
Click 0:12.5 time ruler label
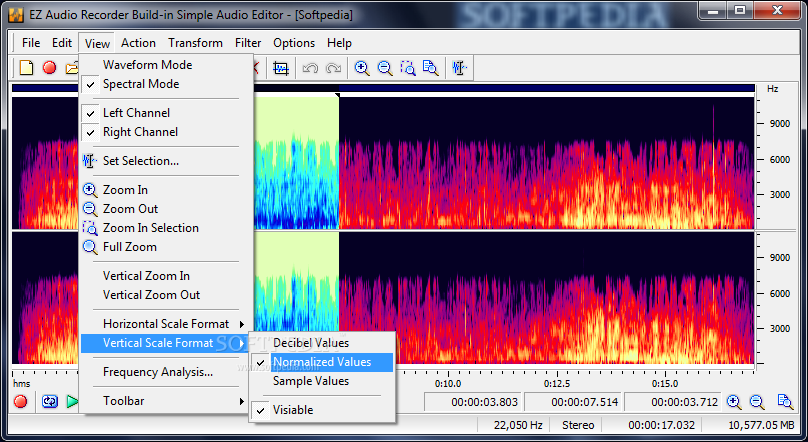click(557, 384)
